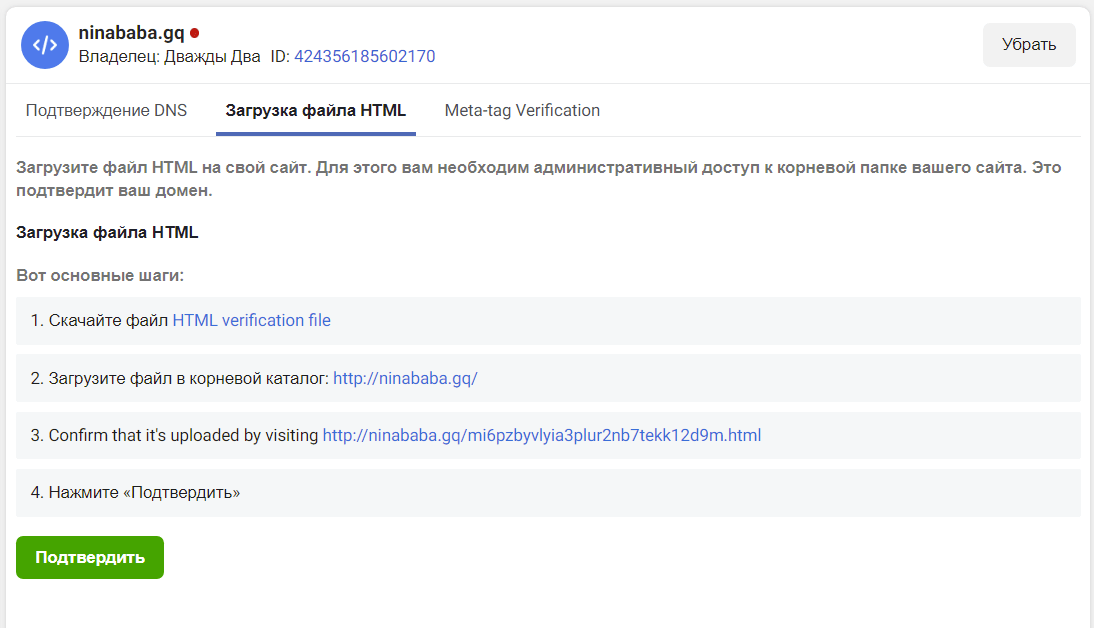Click step 1 text Скачайте файл

pyautogui.click(x=100, y=321)
